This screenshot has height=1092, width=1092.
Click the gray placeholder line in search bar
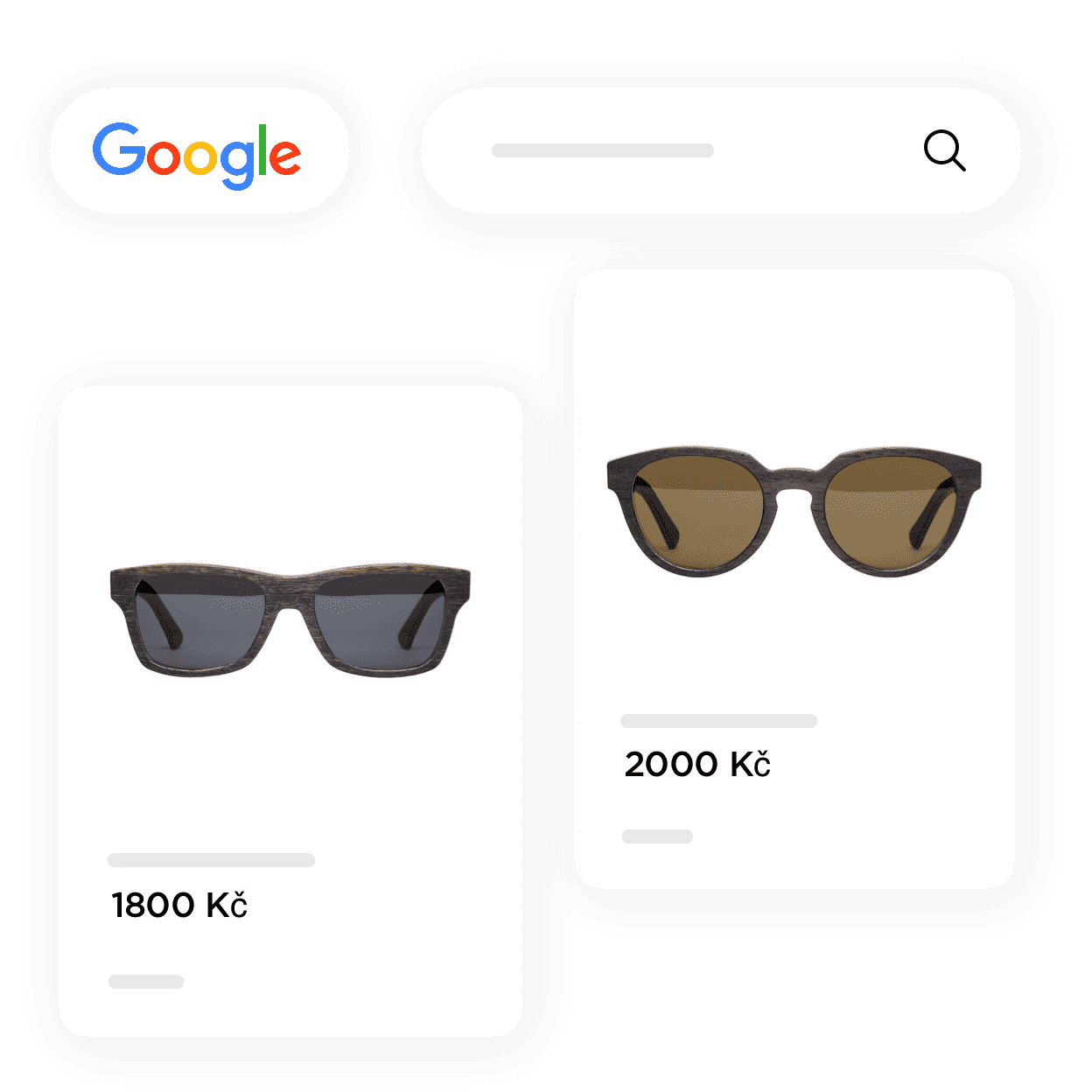(x=603, y=150)
